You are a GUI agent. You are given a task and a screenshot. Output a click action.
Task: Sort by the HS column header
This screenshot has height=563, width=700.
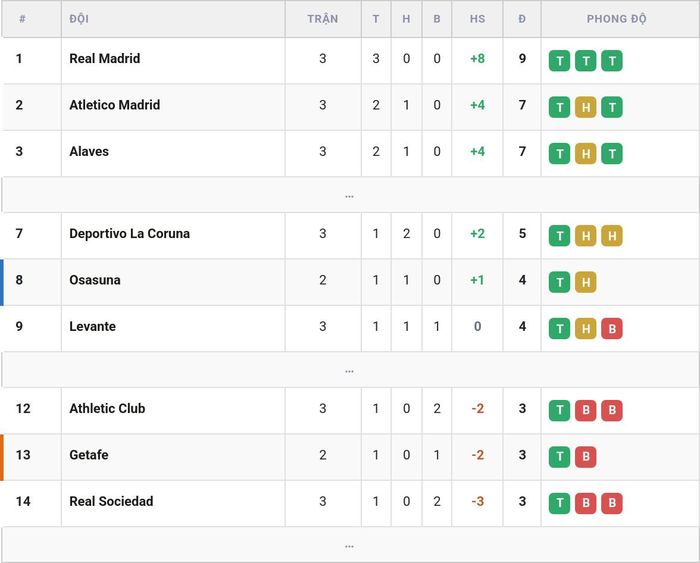[x=477, y=19]
